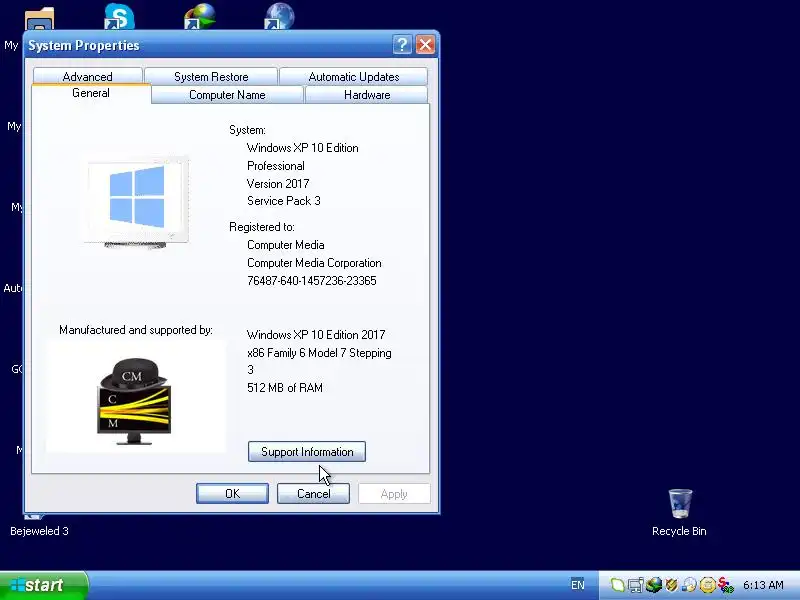Open the EN language indicator

pyautogui.click(x=578, y=585)
